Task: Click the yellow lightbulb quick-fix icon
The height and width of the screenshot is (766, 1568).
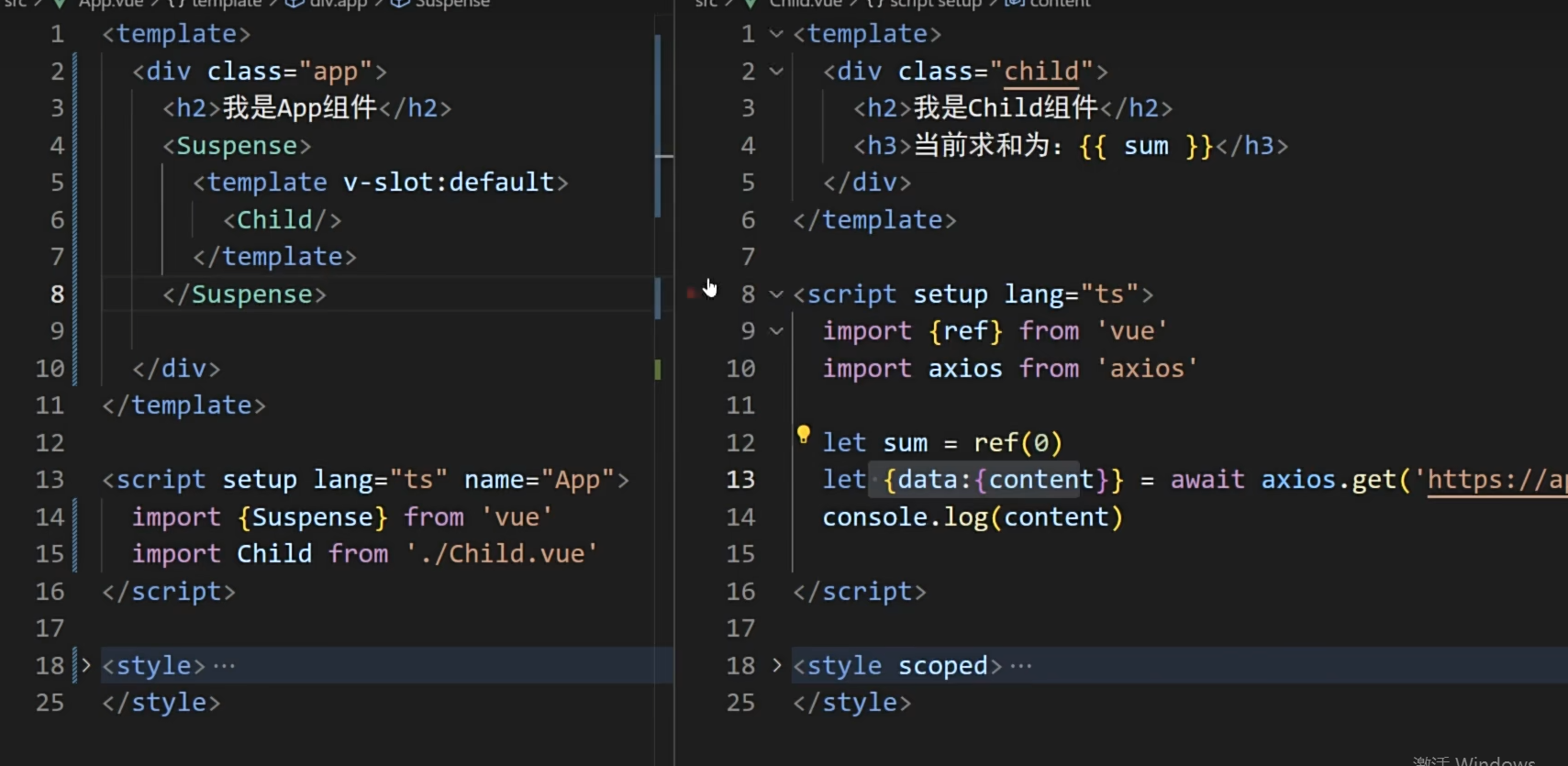Action: pos(803,435)
